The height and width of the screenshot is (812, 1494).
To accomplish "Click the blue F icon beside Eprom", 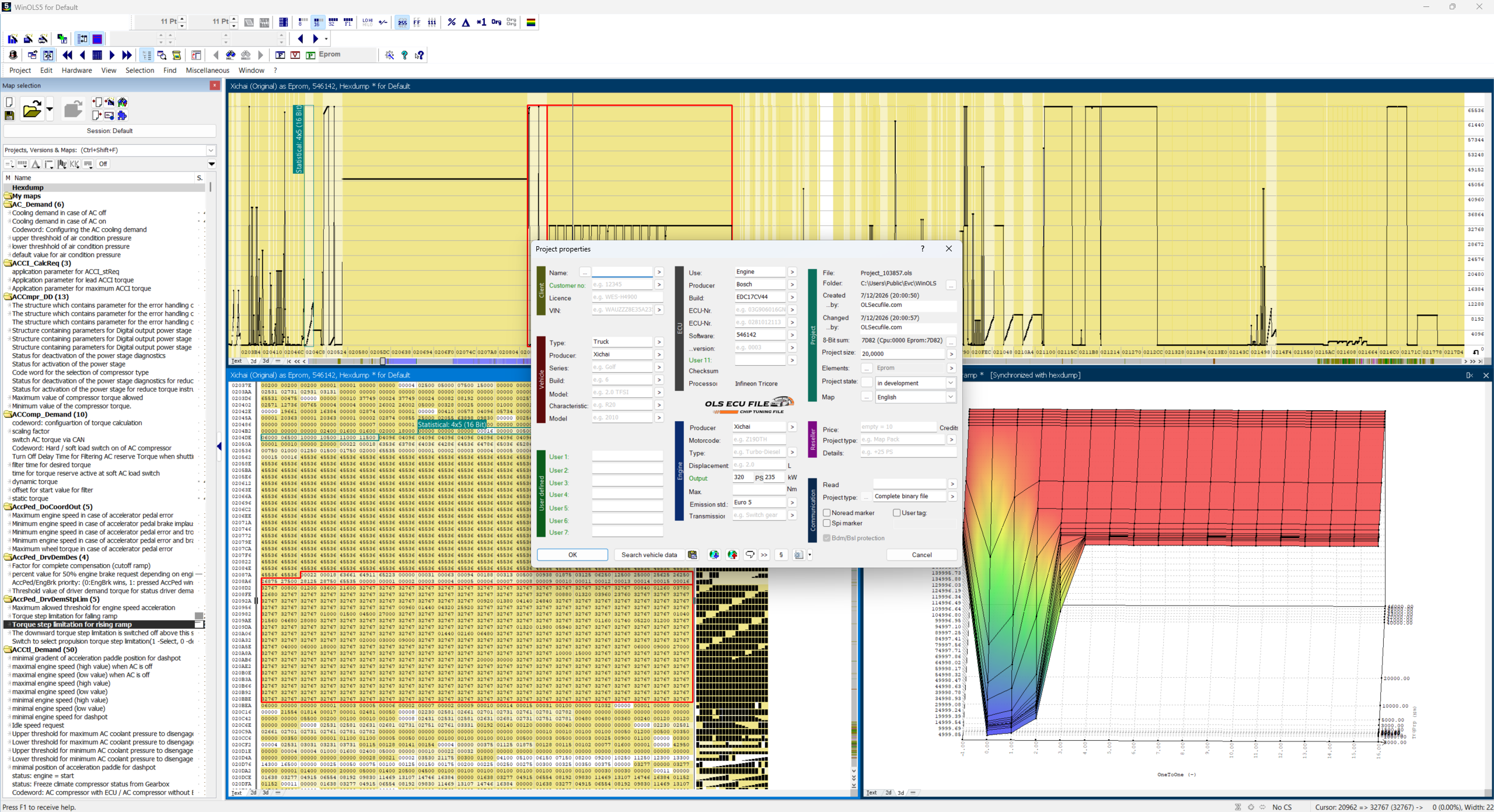I will (280, 55).
